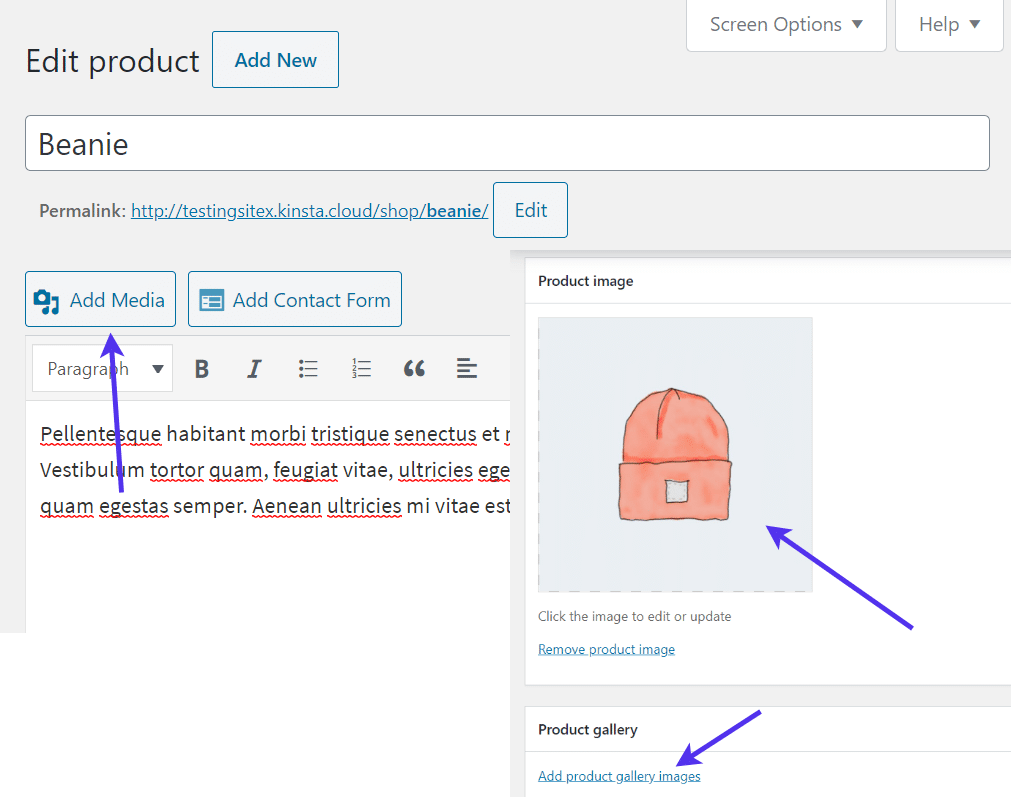The image size is (1011, 797).
Task: Open the beanie product permalink URL
Action: [309, 210]
